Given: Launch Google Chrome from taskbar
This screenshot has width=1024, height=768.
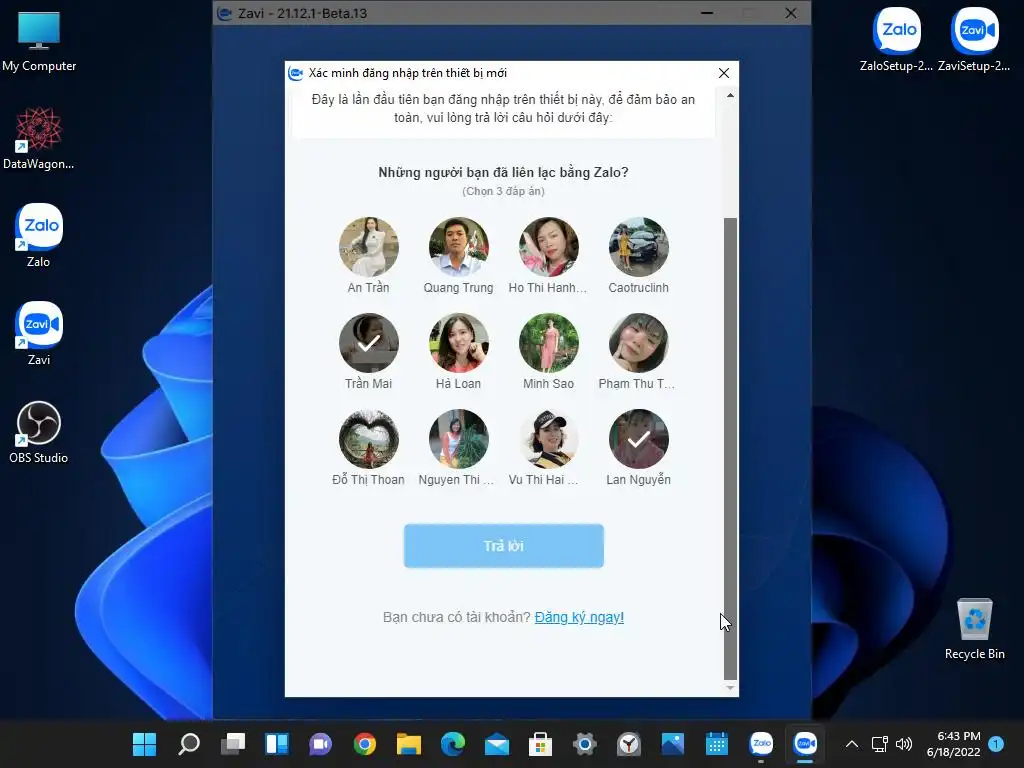Looking at the screenshot, I should [x=365, y=744].
